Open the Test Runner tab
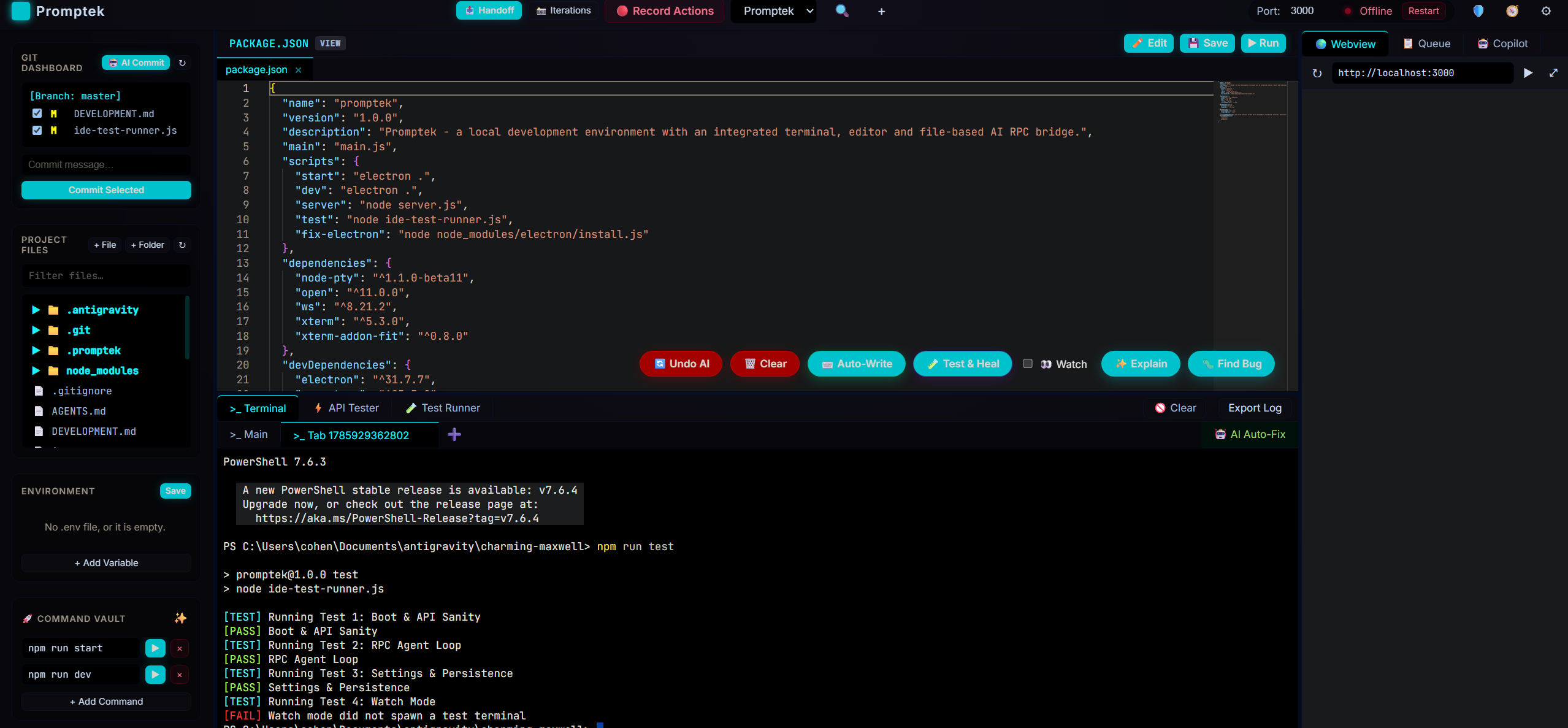Image resolution: width=1568 pixels, height=728 pixels. click(x=443, y=408)
